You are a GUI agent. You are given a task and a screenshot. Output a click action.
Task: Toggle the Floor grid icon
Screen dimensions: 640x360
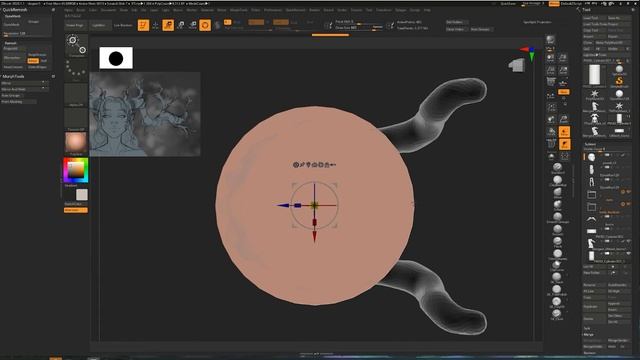[x=563, y=83]
